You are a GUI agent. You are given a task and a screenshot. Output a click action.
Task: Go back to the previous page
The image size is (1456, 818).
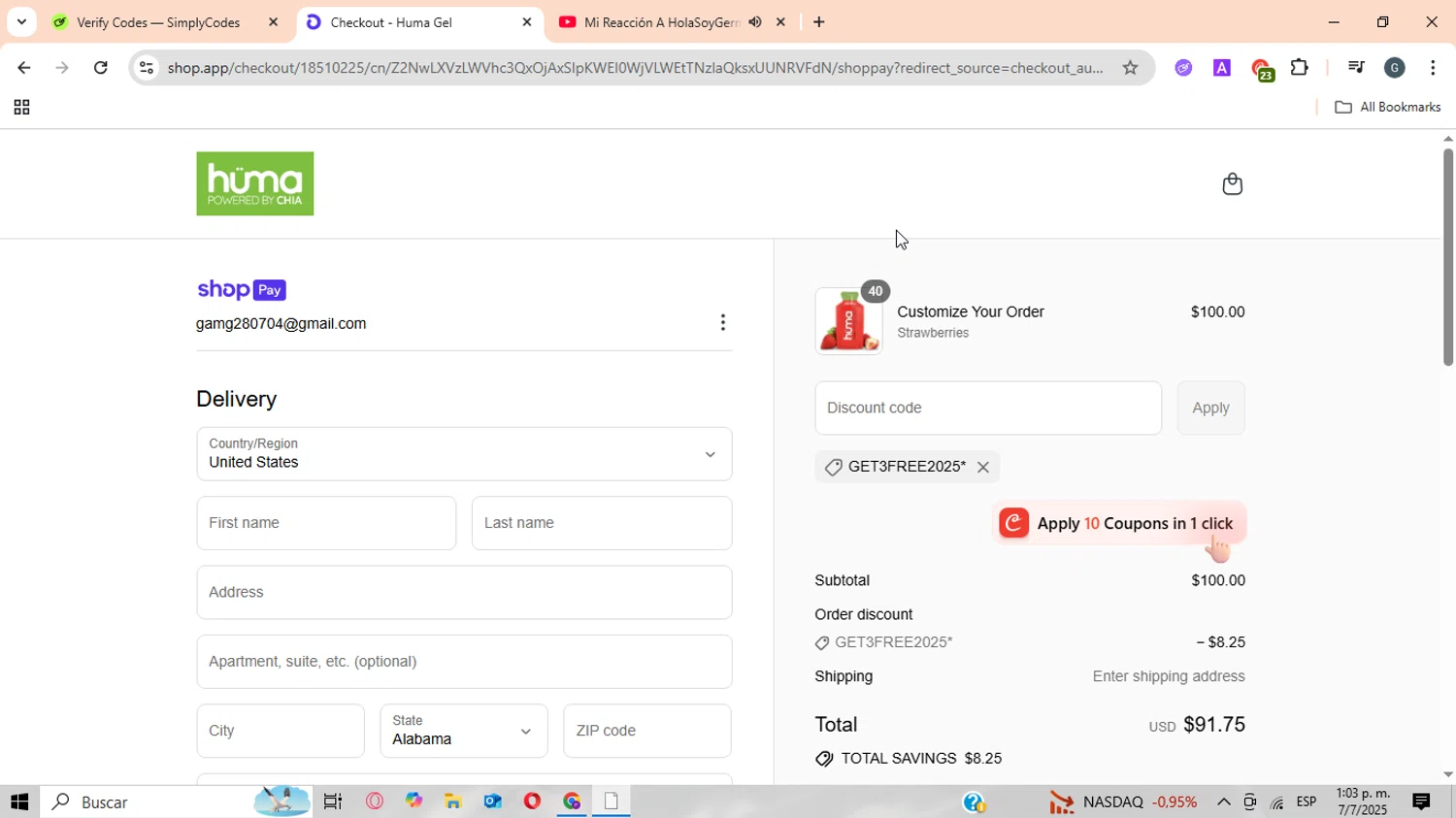point(23,68)
